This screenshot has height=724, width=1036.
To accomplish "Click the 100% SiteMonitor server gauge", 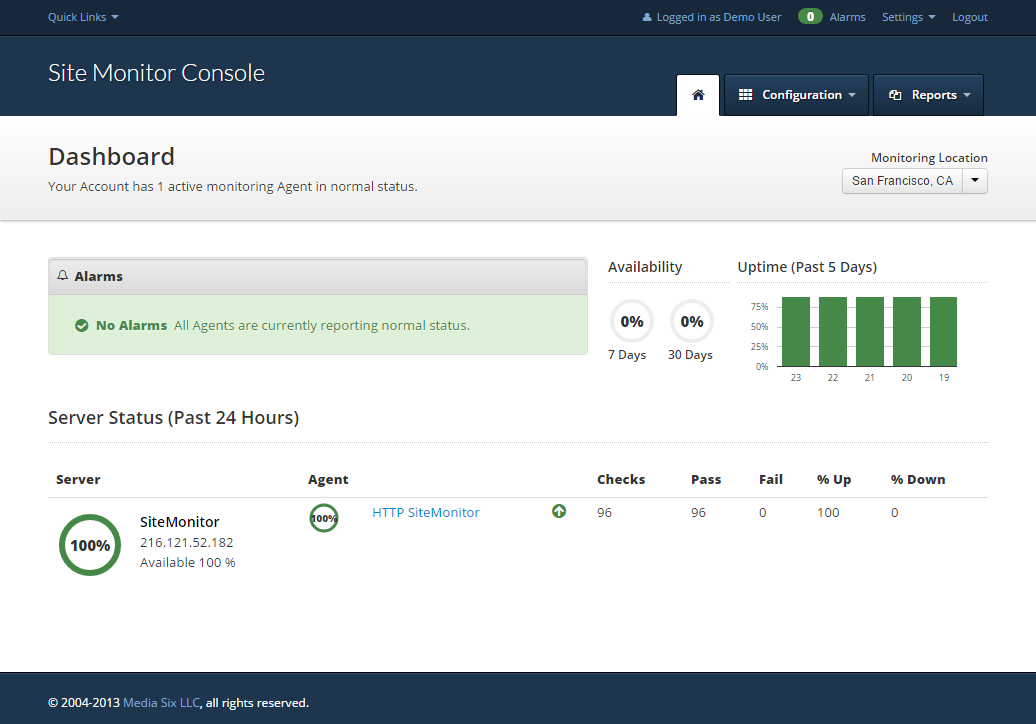I will [x=90, y=545].
